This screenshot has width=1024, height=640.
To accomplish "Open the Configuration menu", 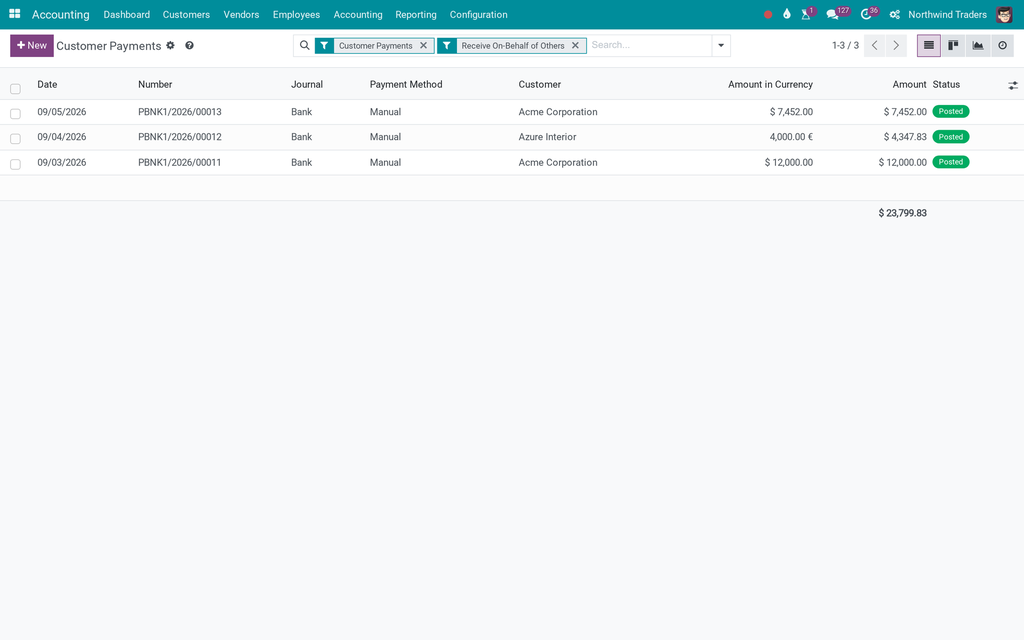I will coord(478,14).
